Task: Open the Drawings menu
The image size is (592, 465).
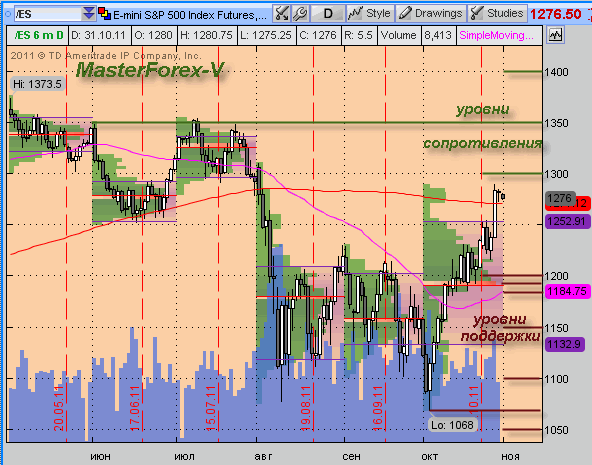Action: [431, 14]
